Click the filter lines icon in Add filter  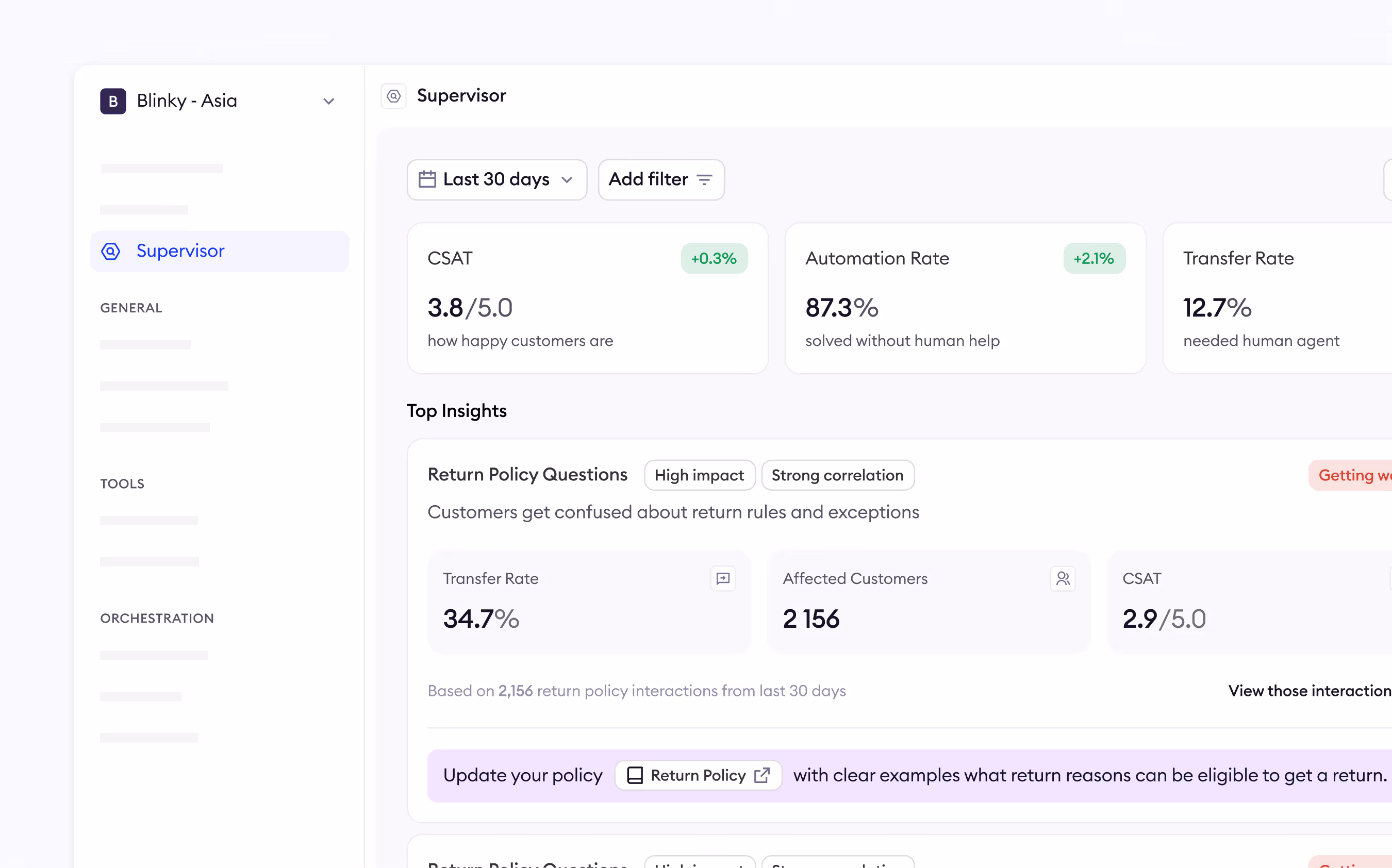click(704, 180)
